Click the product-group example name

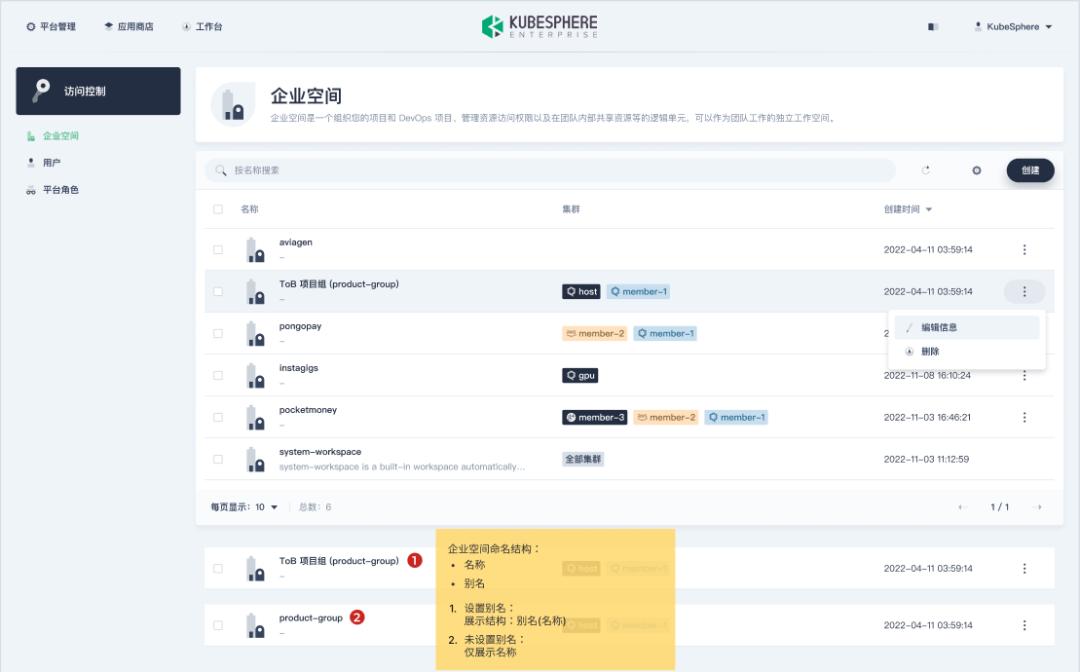click(x=311, y=618)
